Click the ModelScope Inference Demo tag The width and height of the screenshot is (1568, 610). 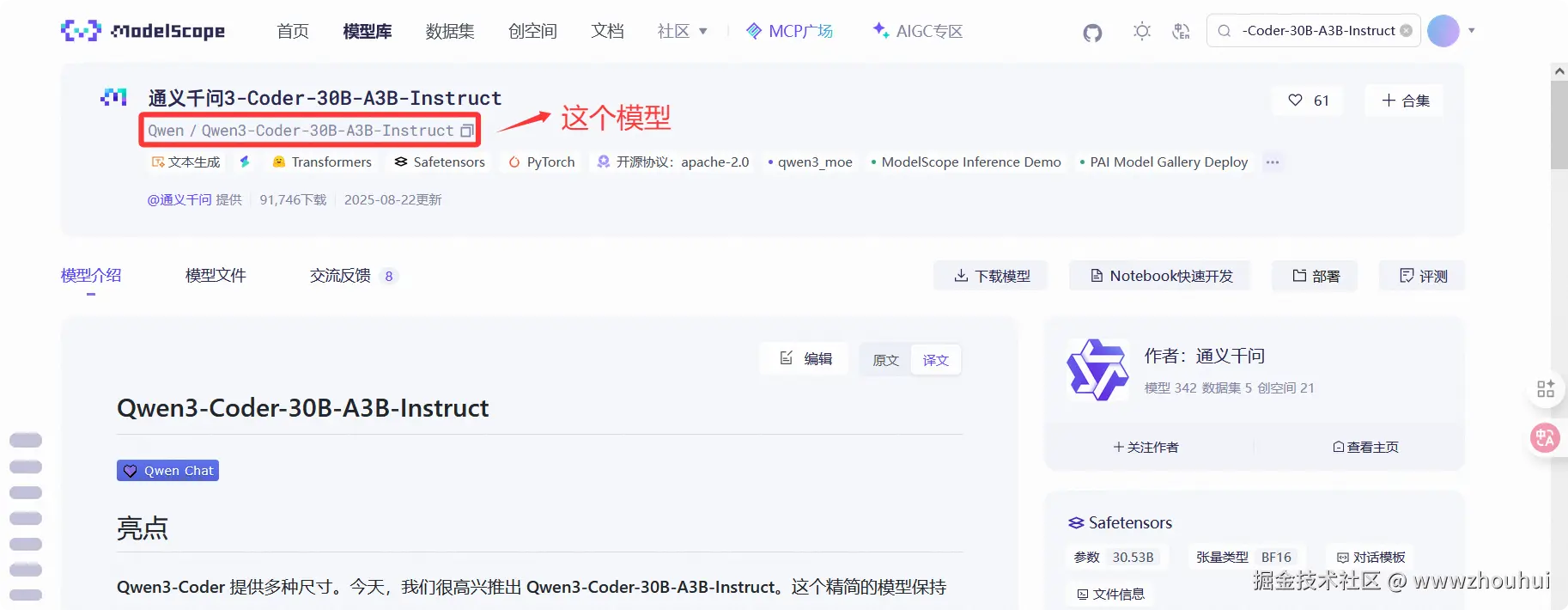(966, 162)
